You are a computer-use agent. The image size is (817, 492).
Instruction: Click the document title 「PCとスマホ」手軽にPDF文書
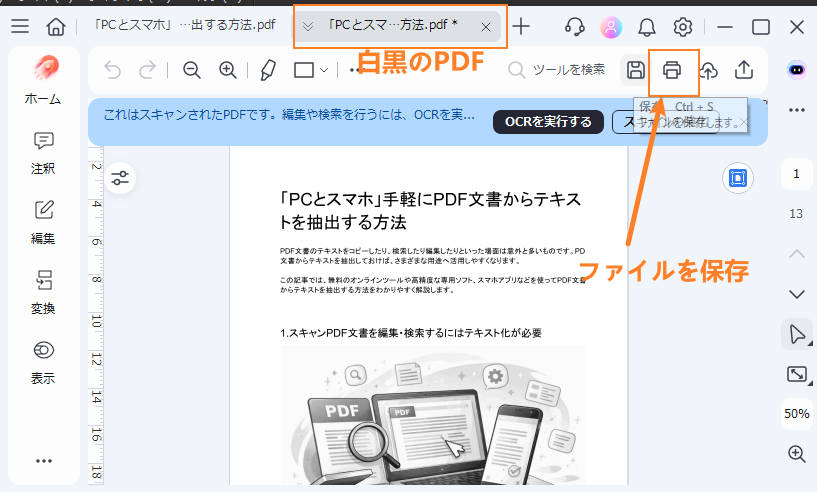430,211
